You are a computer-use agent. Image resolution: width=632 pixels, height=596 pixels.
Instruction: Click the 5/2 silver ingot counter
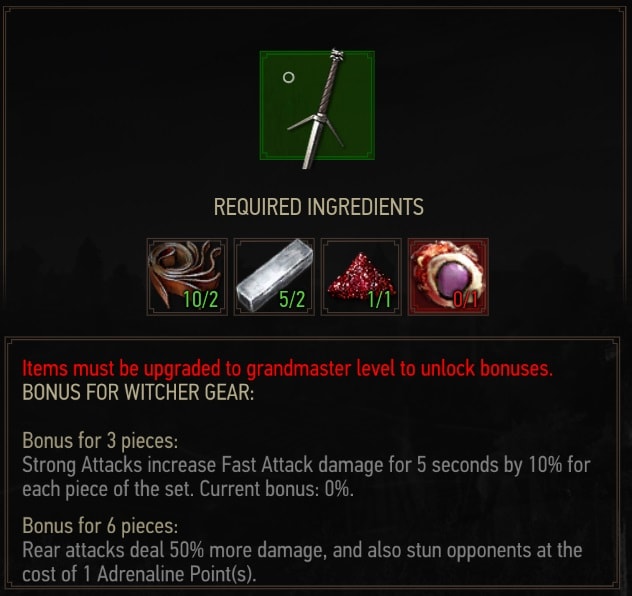(x=292, y=299)
